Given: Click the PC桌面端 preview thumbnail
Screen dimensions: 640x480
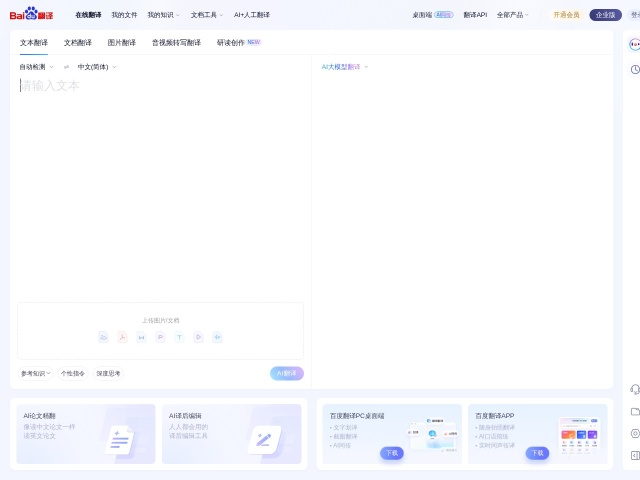Looking at the screenshot, I should pyautogui.click(x=433, y=435).
